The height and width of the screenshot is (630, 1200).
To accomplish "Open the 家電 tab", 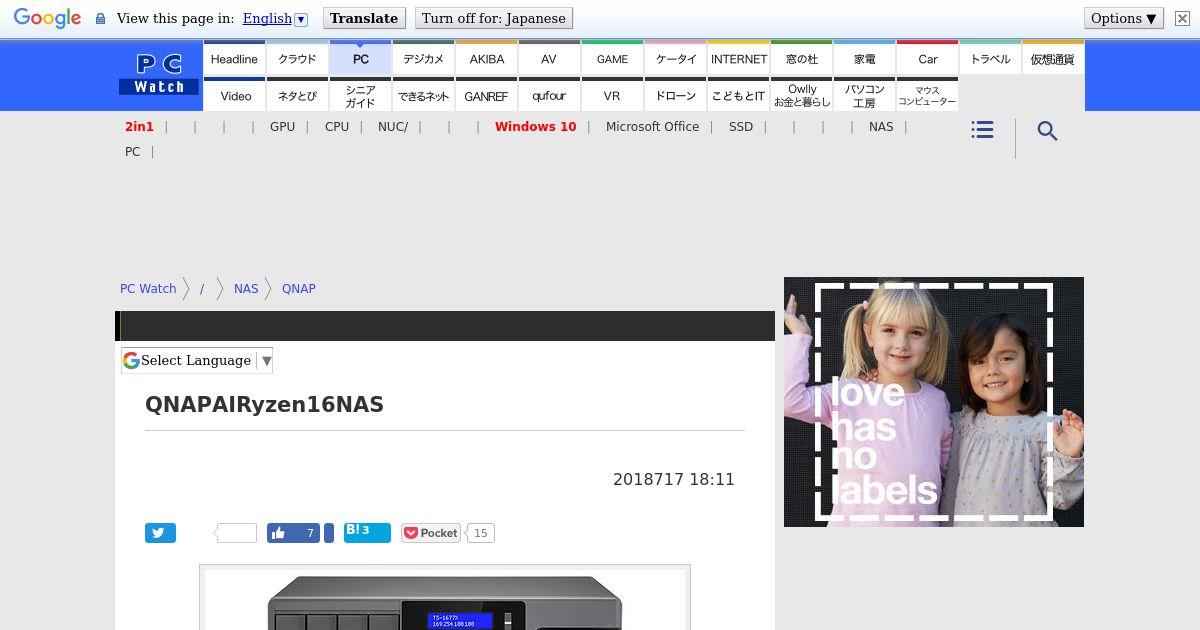I will pyautogui.click(x=865, y=59).
